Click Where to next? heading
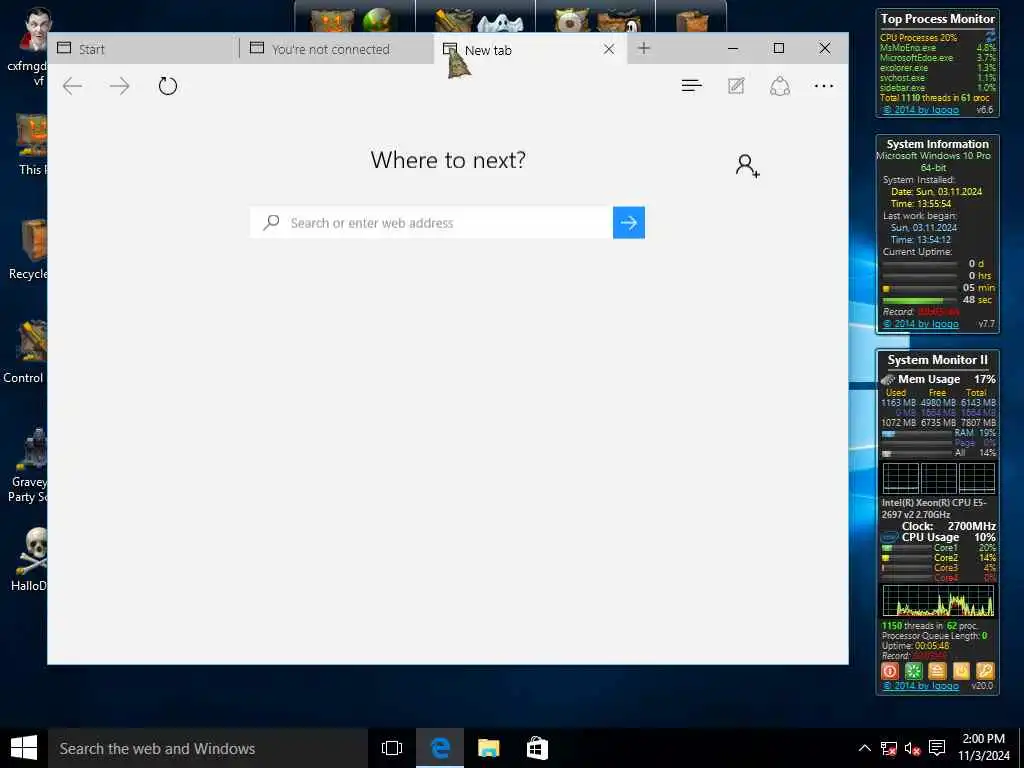This screenshot has height=768, width=1024. (448, 160)
